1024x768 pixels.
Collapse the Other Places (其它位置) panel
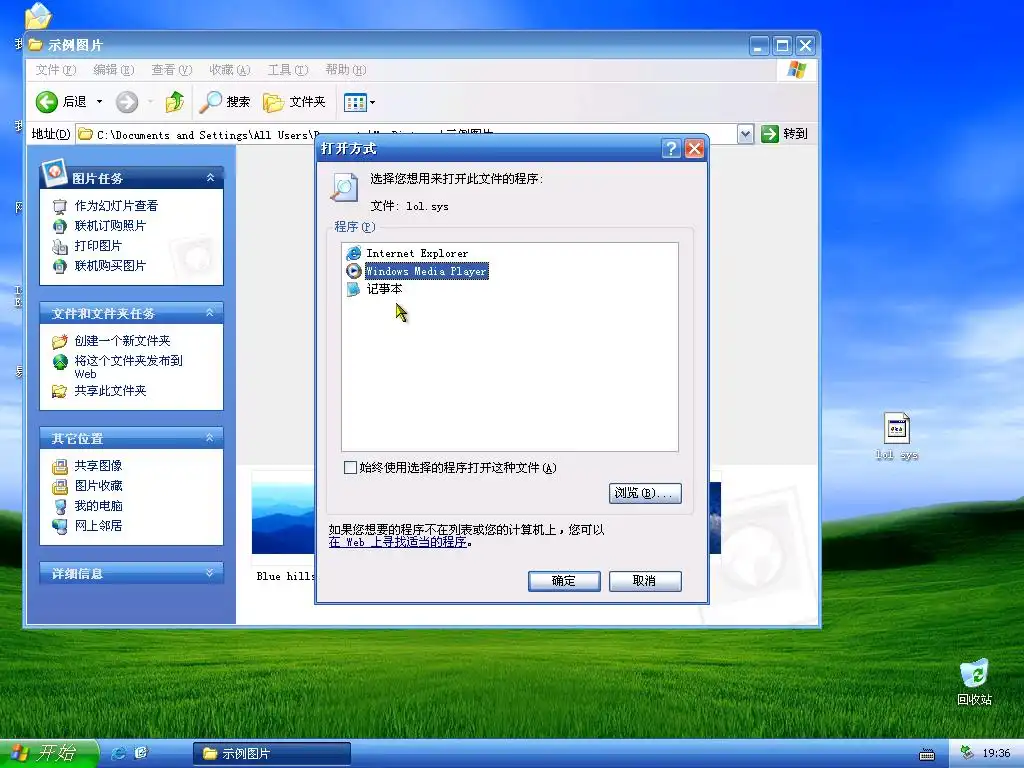(x=210, y=438)
